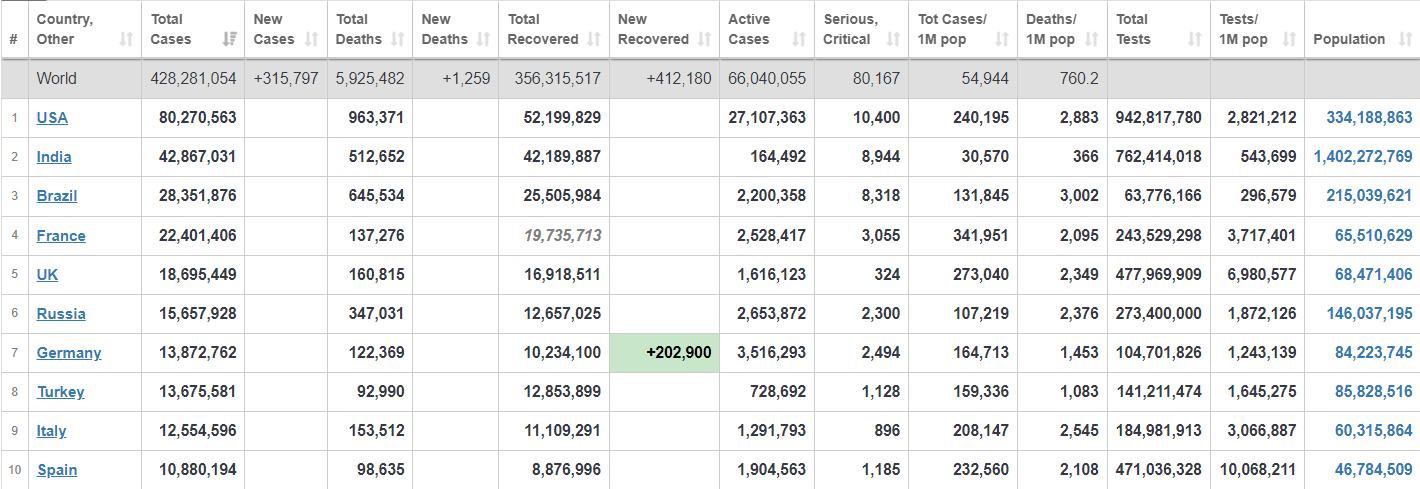Sort by Total Tests column arrow icon
This screenshot has width=1420, height=489.
click(1195, 39)
